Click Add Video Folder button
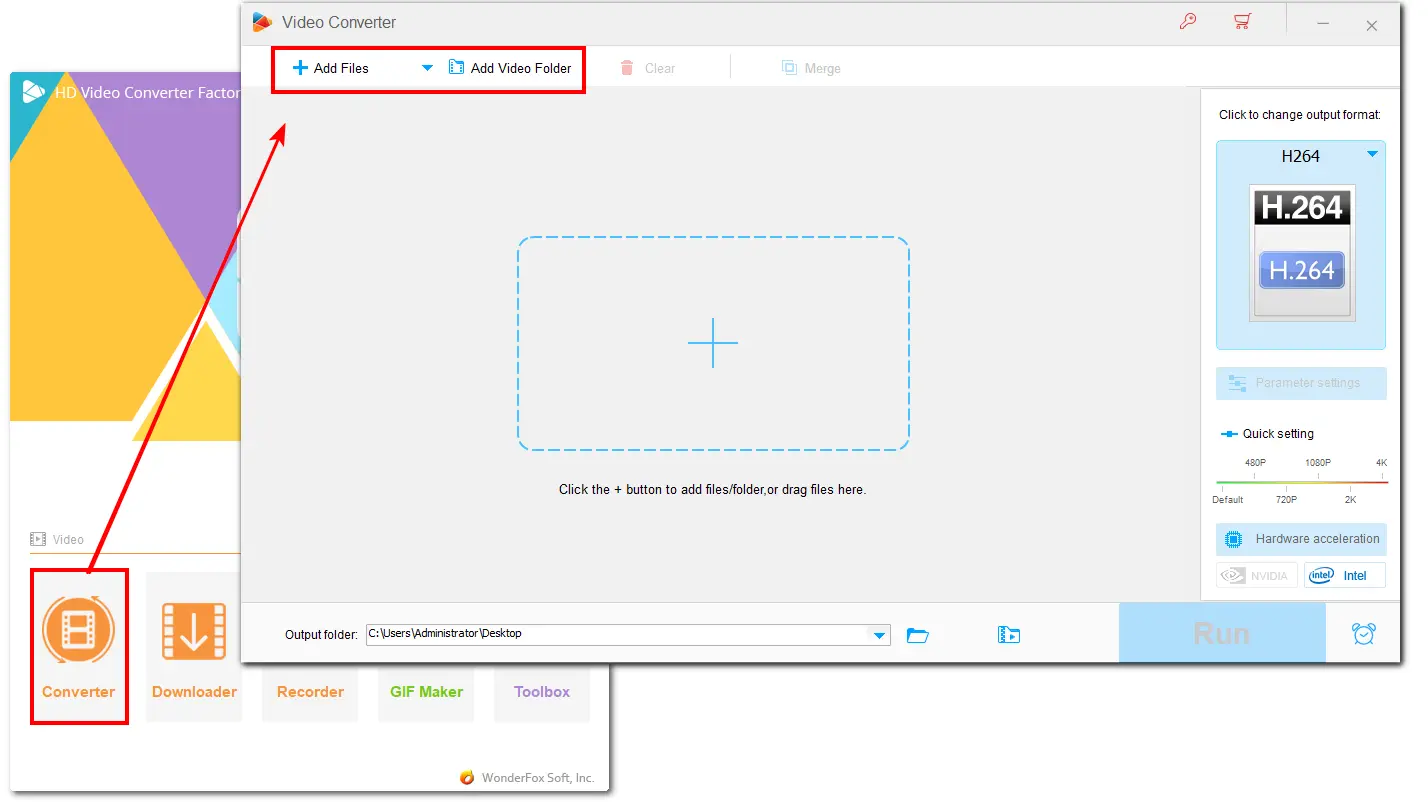The image size is (1428, 802). (x=510, y=68)
